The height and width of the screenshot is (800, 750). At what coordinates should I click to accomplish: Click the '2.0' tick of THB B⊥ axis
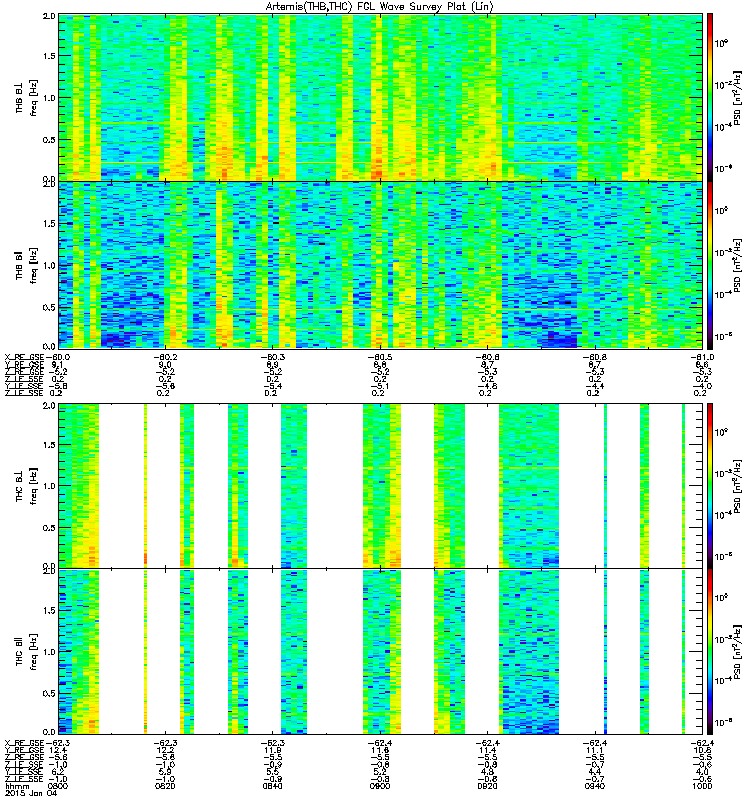pos(49,16)
